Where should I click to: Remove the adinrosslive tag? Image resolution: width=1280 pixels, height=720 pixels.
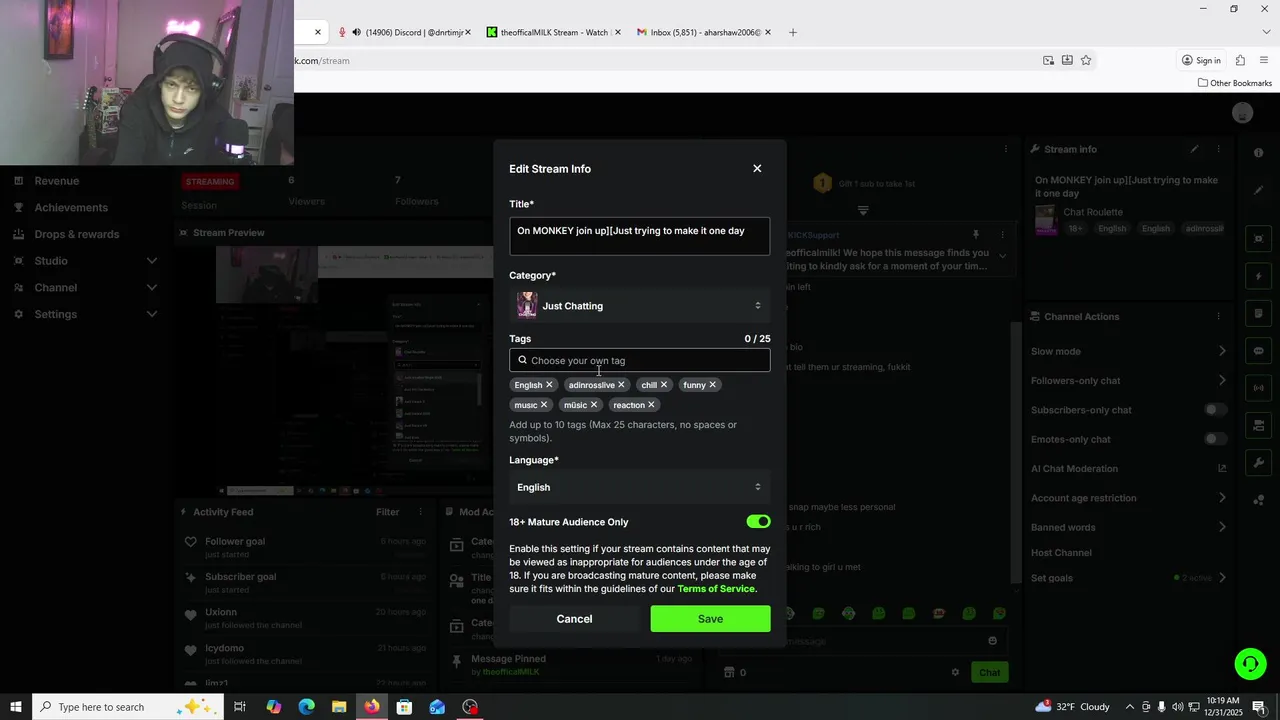[621, 385]
